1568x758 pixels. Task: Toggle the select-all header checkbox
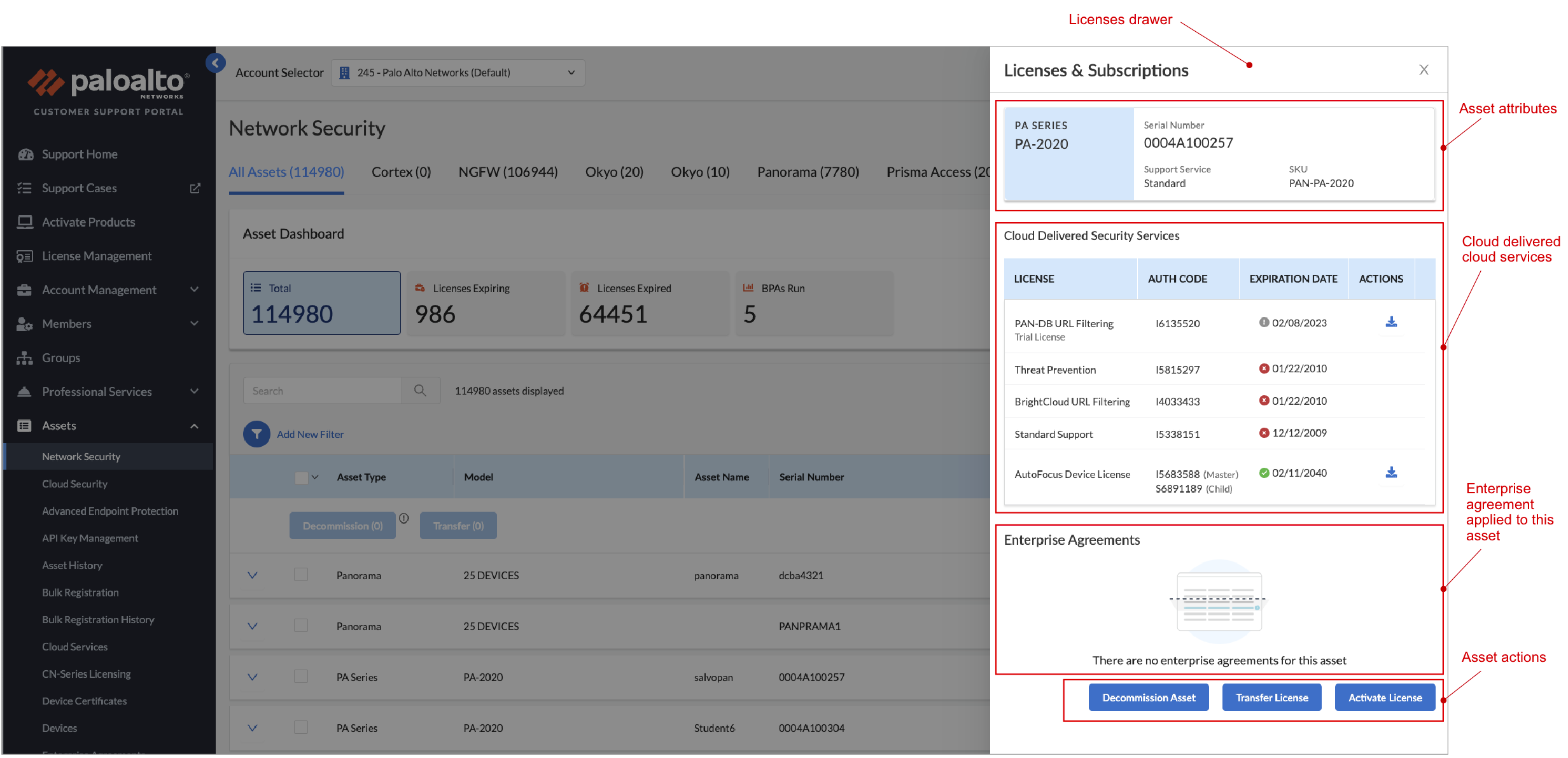(301, 477)
